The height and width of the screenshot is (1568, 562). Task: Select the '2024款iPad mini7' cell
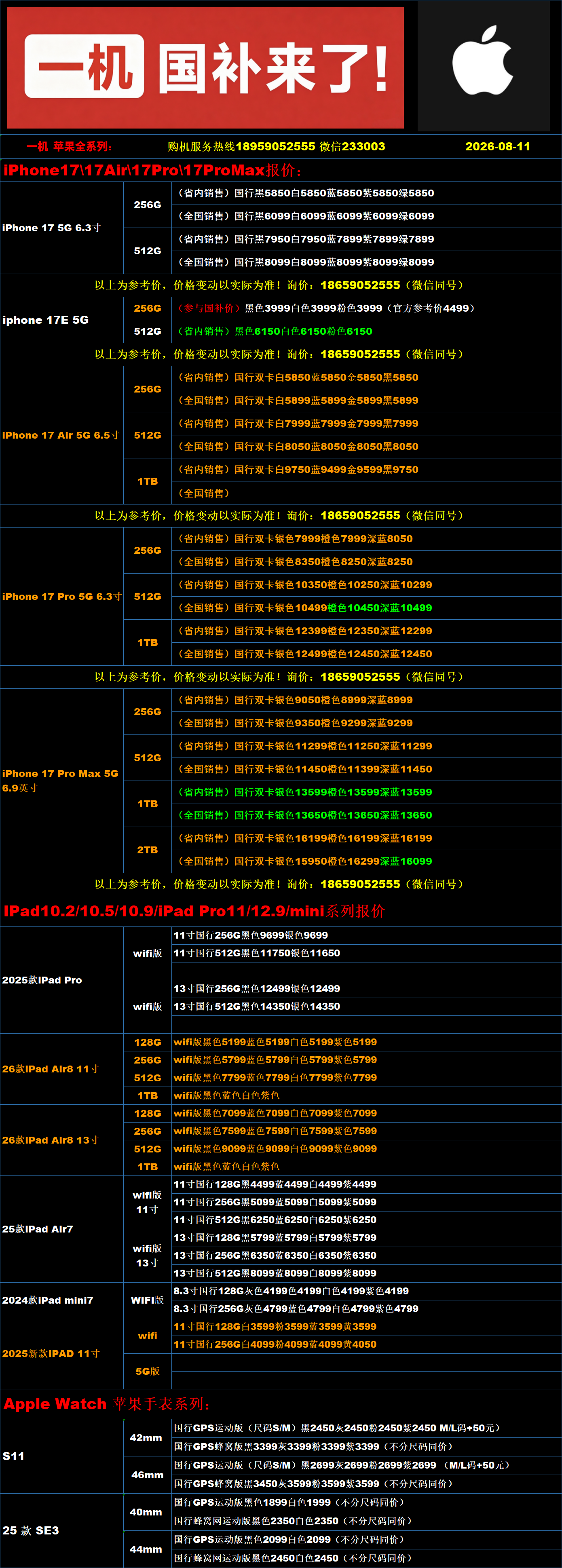62,1300
